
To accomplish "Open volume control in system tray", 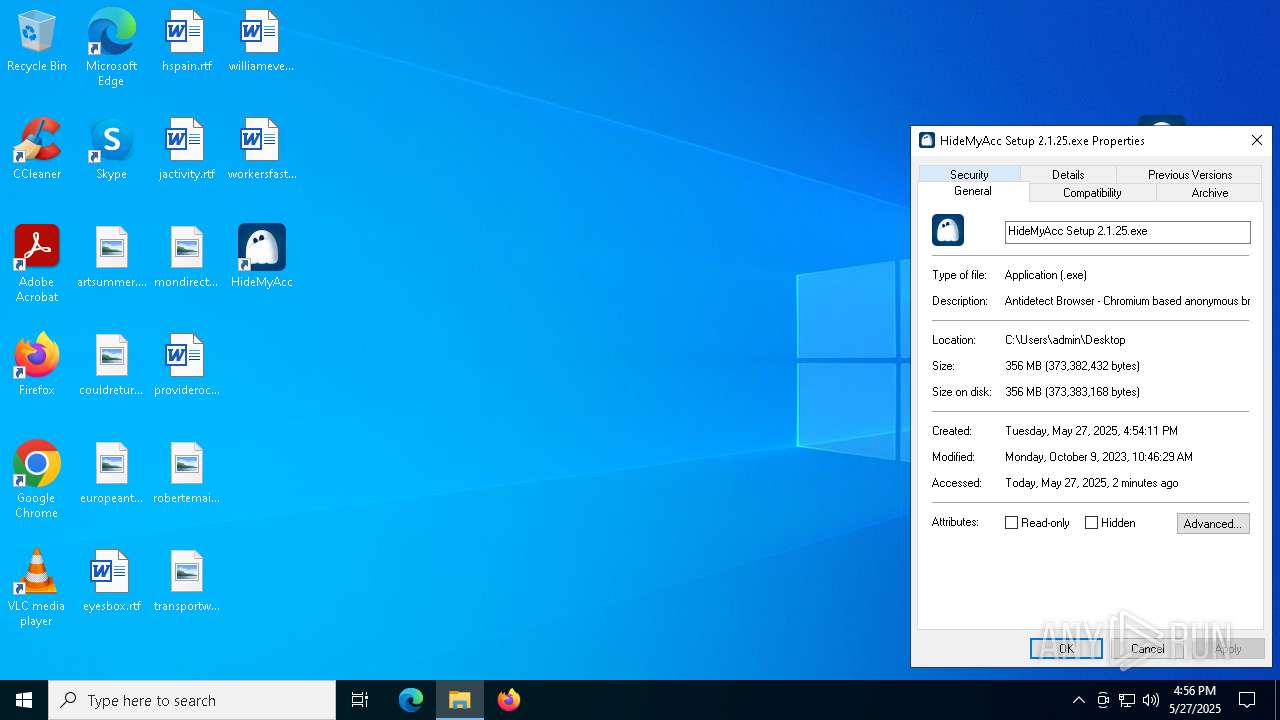I will click(1151, 700).
